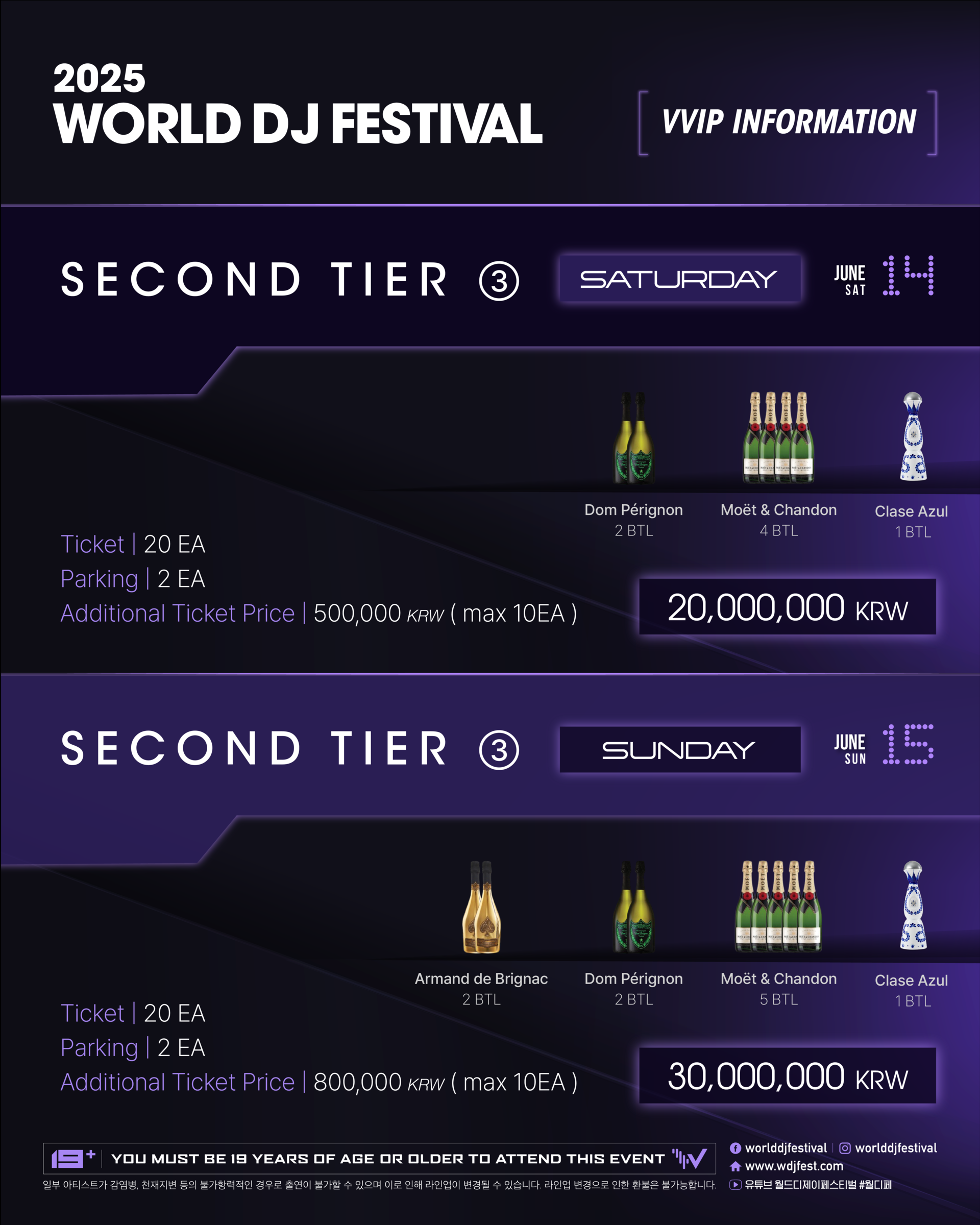The height and width of the screenshot is (1225, 980).
Task: Click the Sunday Dom Pérignon bottles image
Action: pos(634,907)
